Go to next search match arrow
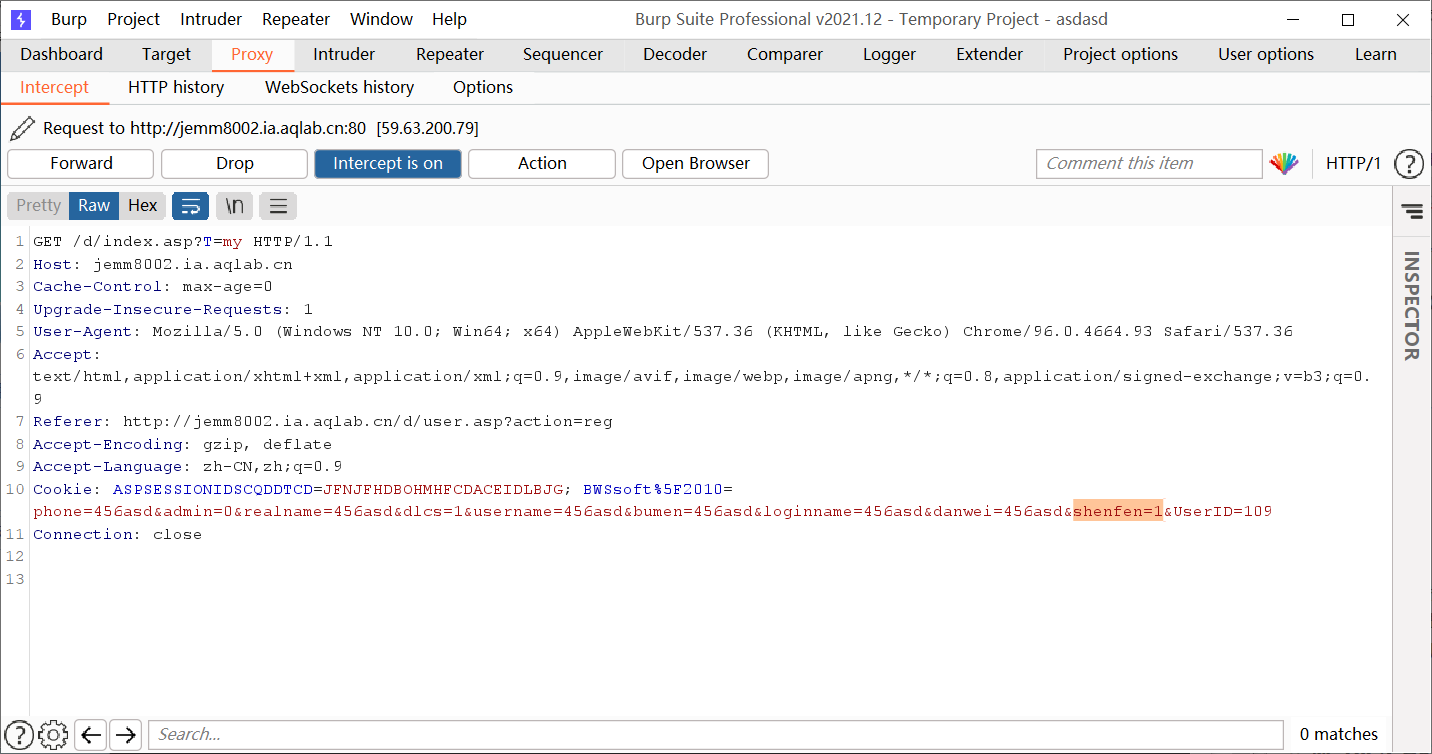 coord(125,735)
